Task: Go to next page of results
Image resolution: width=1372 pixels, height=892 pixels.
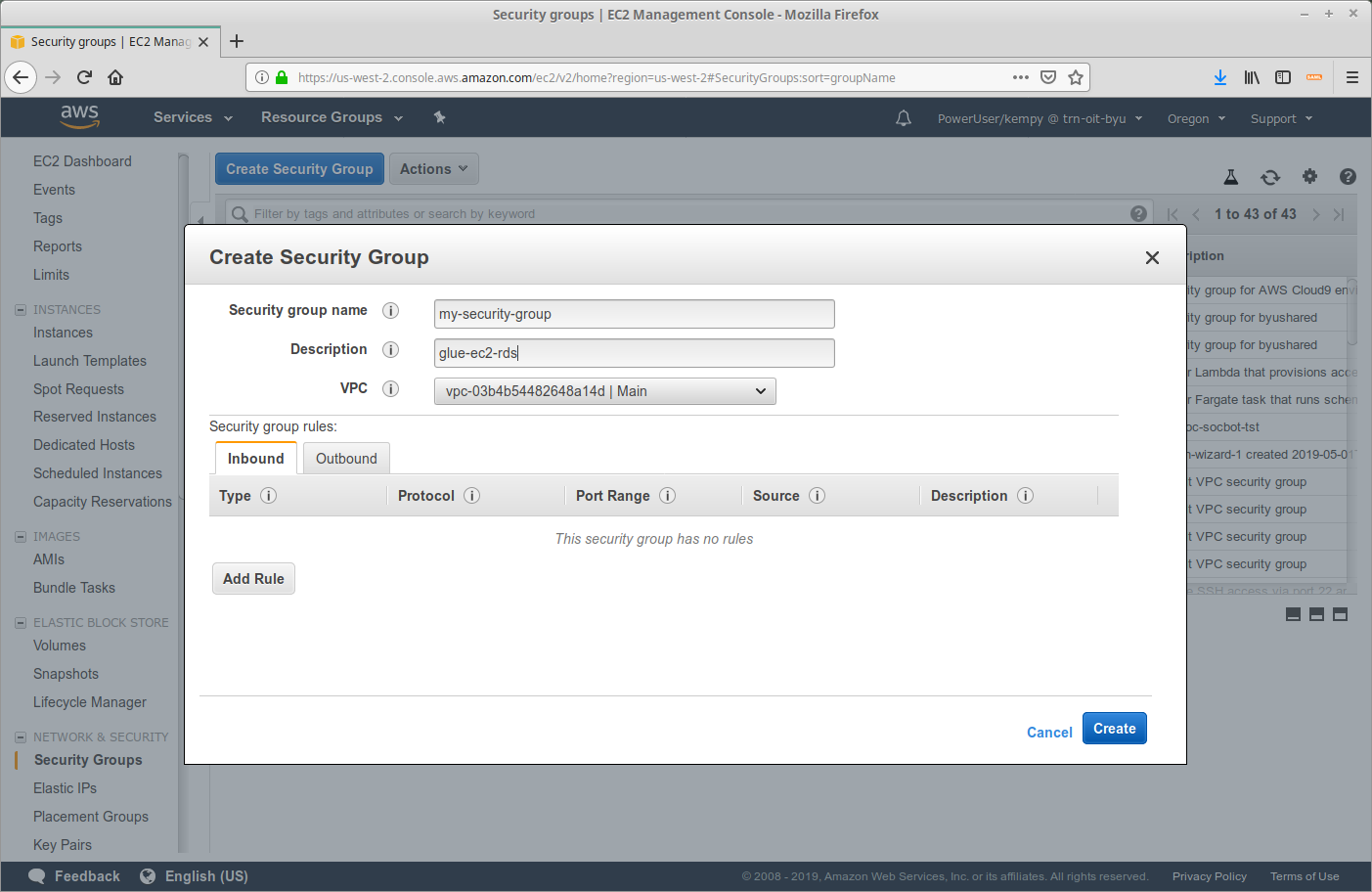Action: 1316,214
